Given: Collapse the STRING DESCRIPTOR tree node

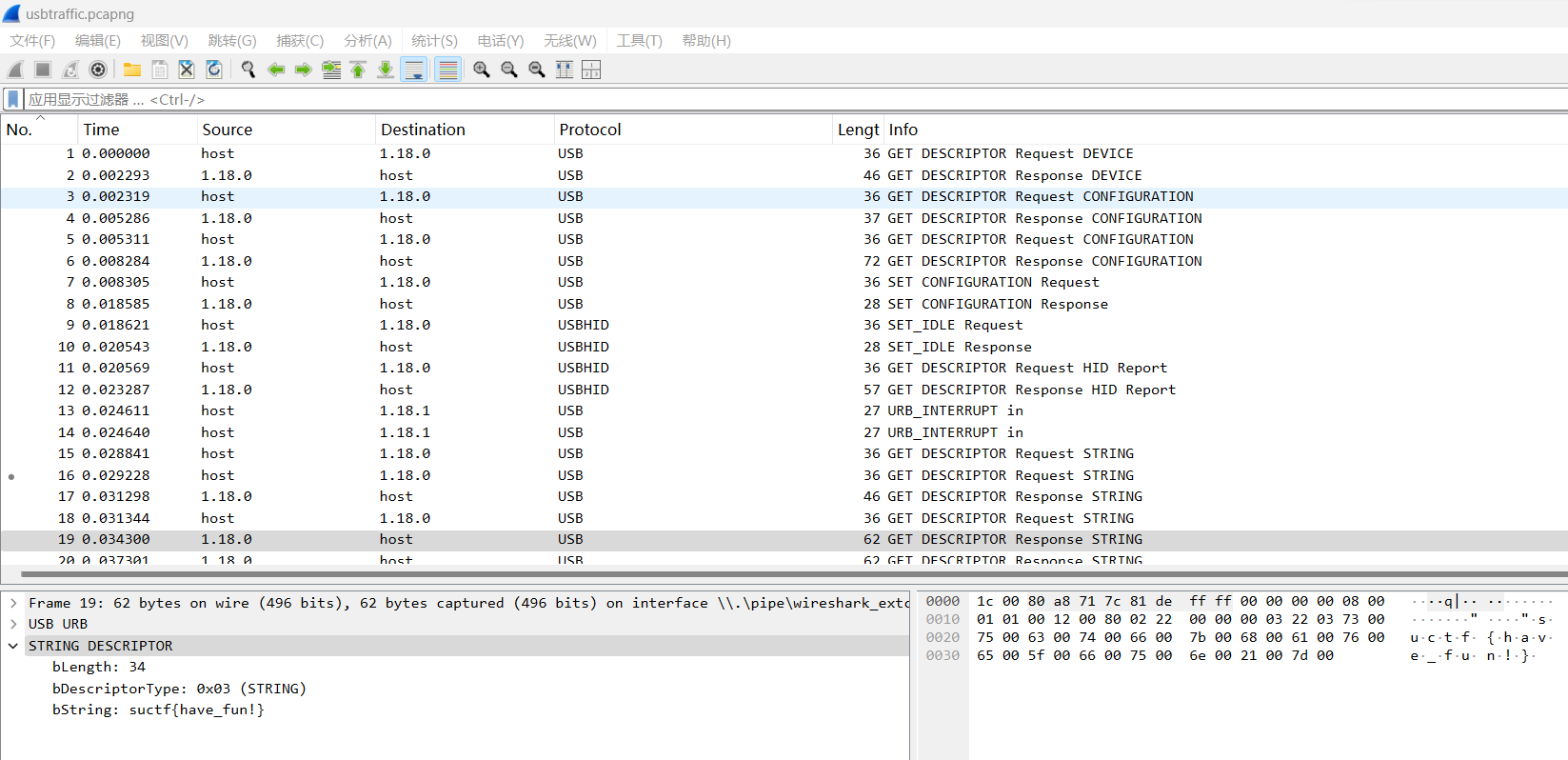Looking at the screenshot, I should point(13,646).
